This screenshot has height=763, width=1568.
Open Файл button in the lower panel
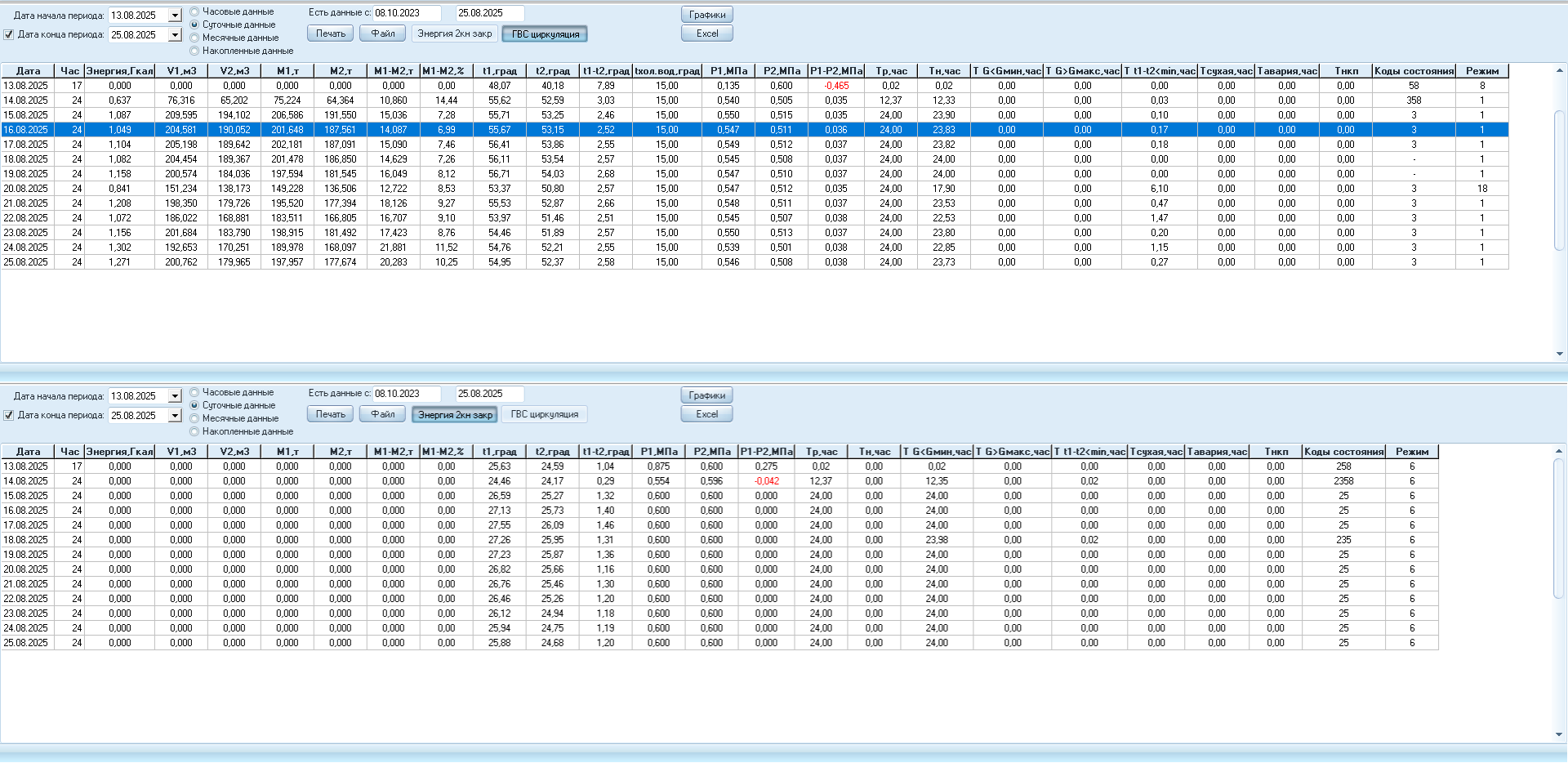pos(382,414)
